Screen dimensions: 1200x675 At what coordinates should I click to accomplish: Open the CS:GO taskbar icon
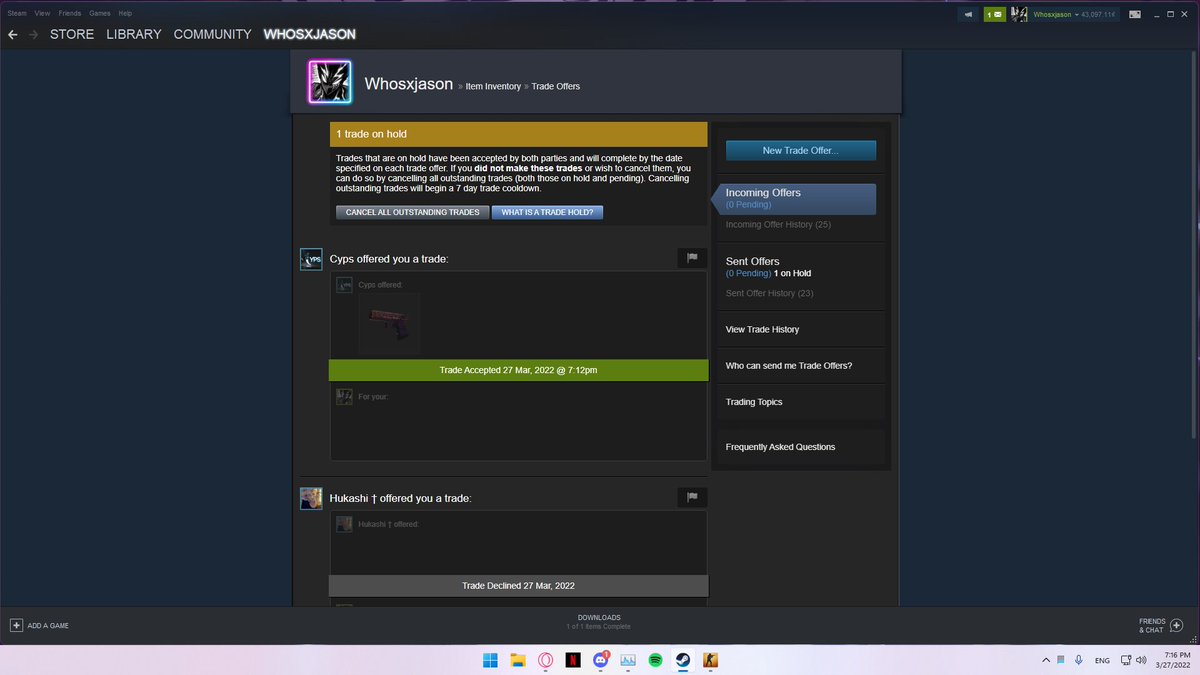(x=709, y=660)
